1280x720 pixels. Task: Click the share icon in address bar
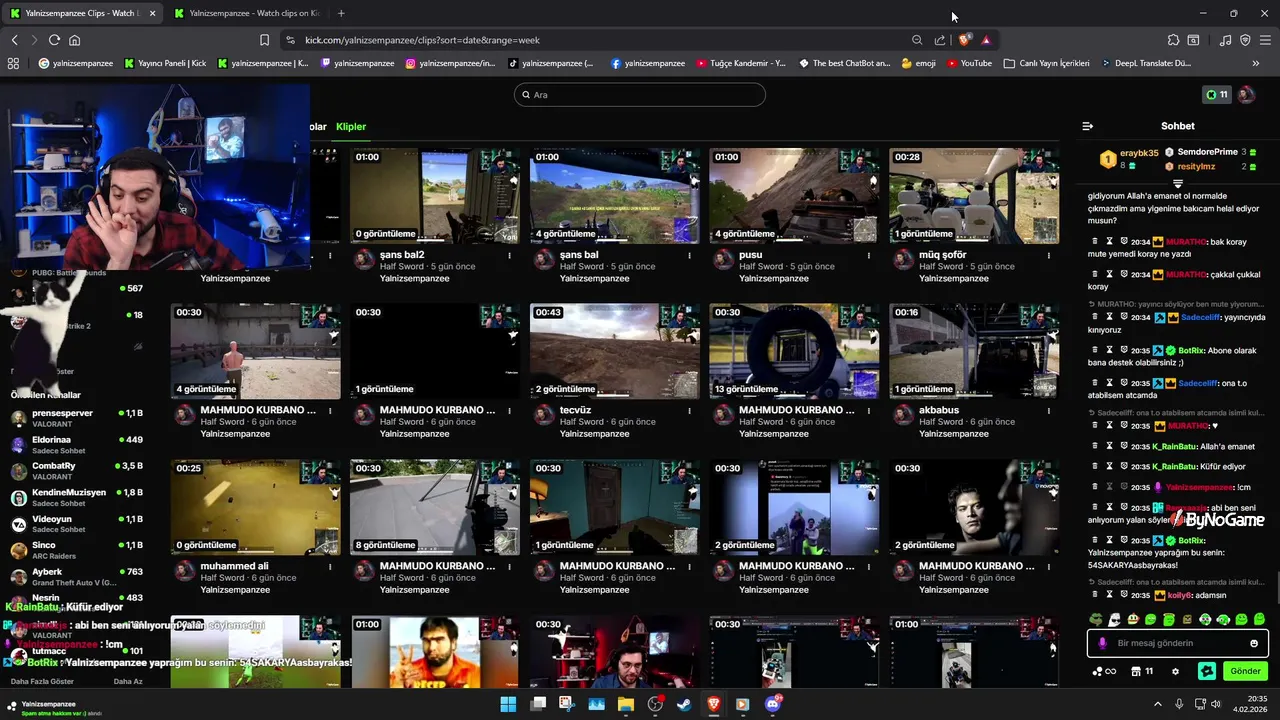[x=940, y=40]
